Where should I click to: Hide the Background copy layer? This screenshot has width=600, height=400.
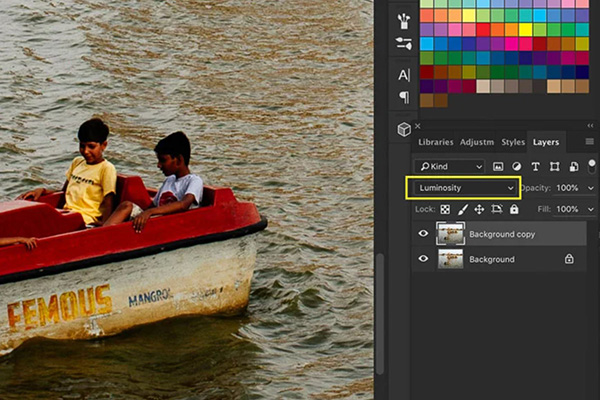(423, 234)
